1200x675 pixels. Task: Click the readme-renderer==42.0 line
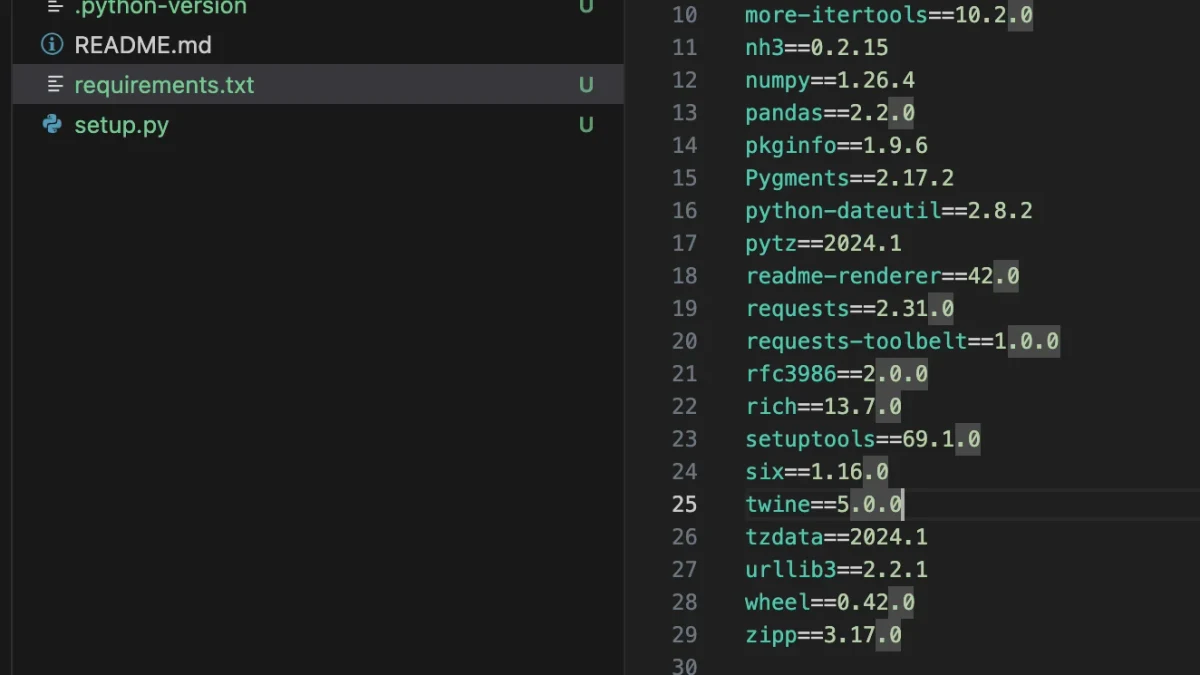point(882,276)
